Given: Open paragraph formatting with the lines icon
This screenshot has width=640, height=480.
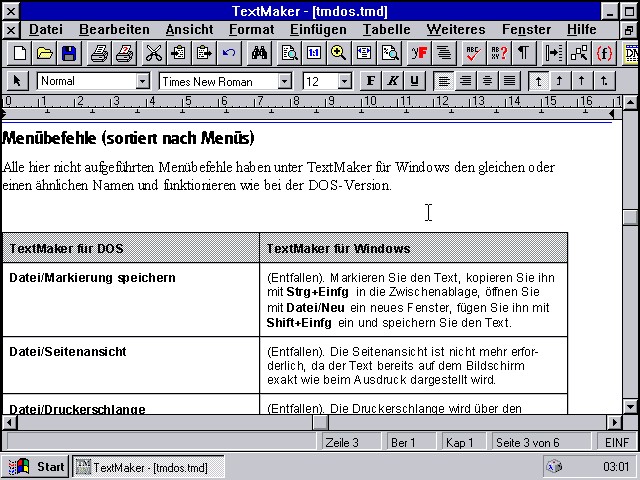Looking at the screenshot, I should pyautogui.click(x=444, y=53).
